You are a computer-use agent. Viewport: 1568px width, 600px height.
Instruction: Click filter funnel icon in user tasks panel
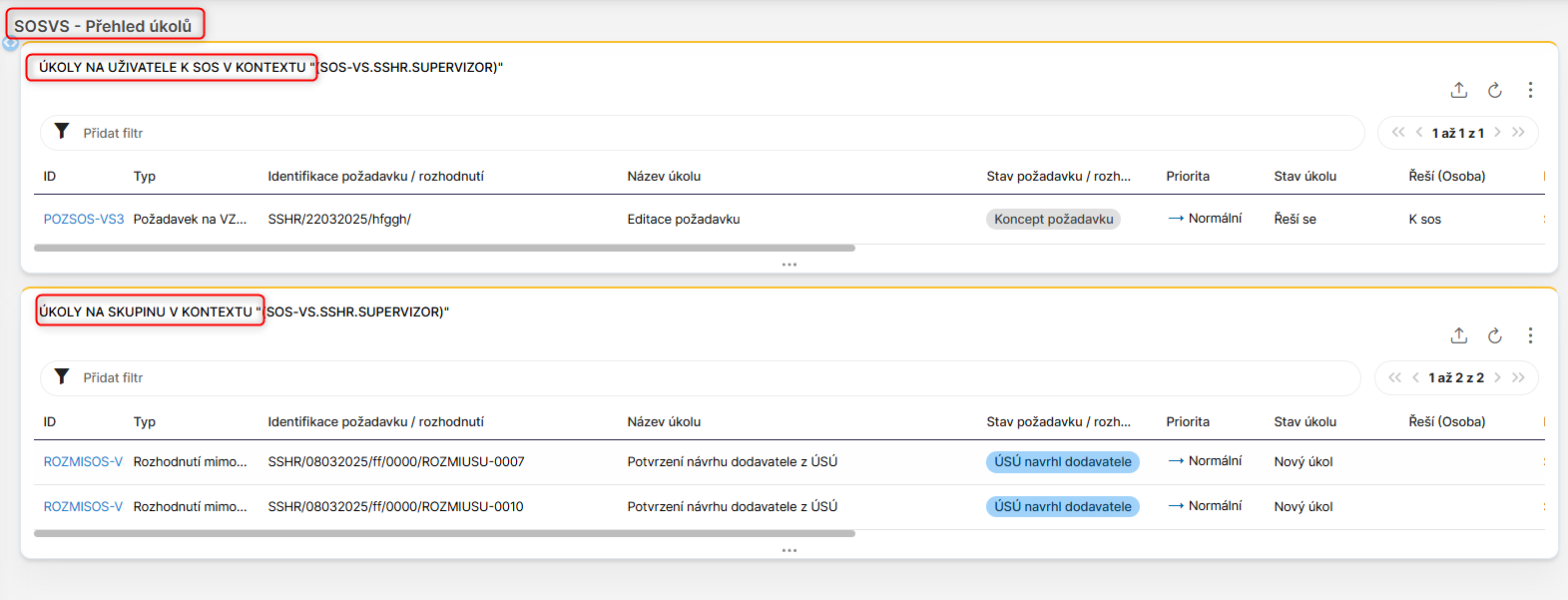62,132
